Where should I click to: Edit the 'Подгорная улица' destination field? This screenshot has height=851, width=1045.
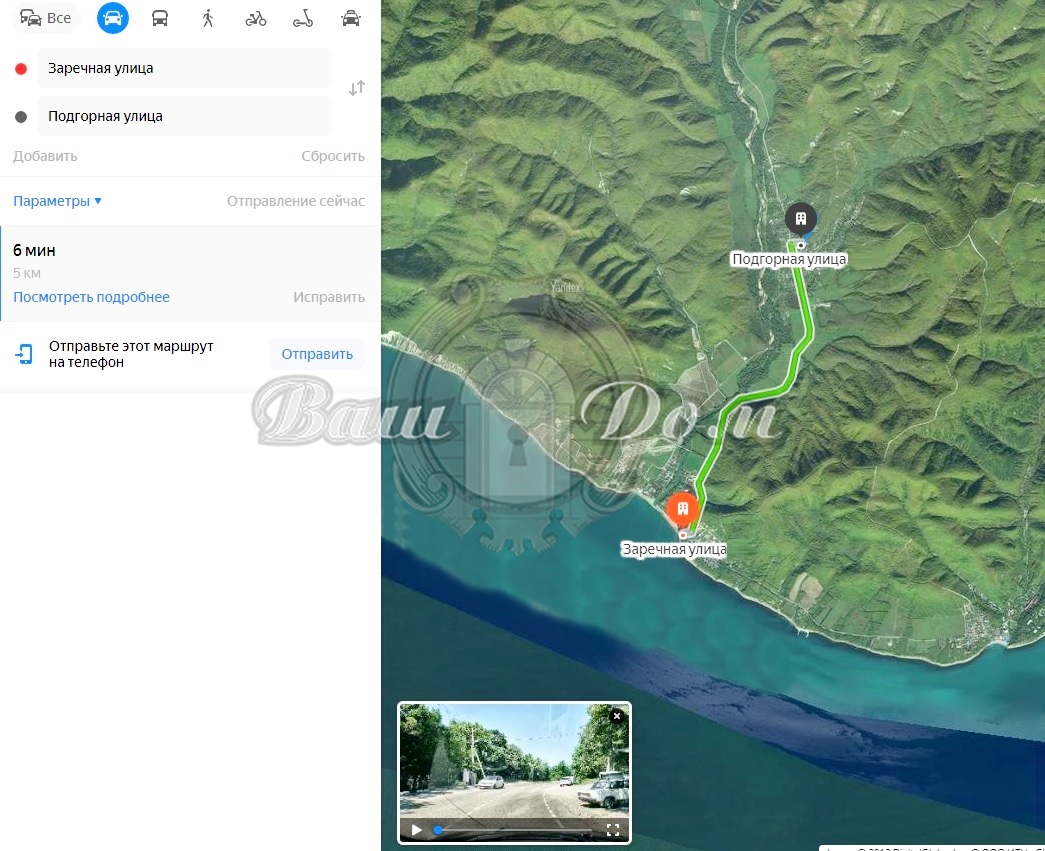[x=185, y=116]
